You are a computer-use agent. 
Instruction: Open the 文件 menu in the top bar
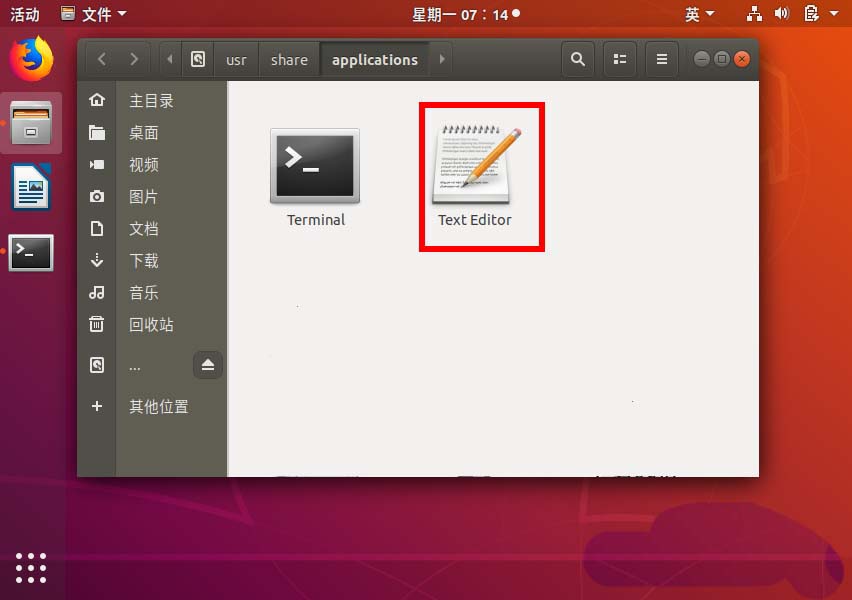(94, 14)
